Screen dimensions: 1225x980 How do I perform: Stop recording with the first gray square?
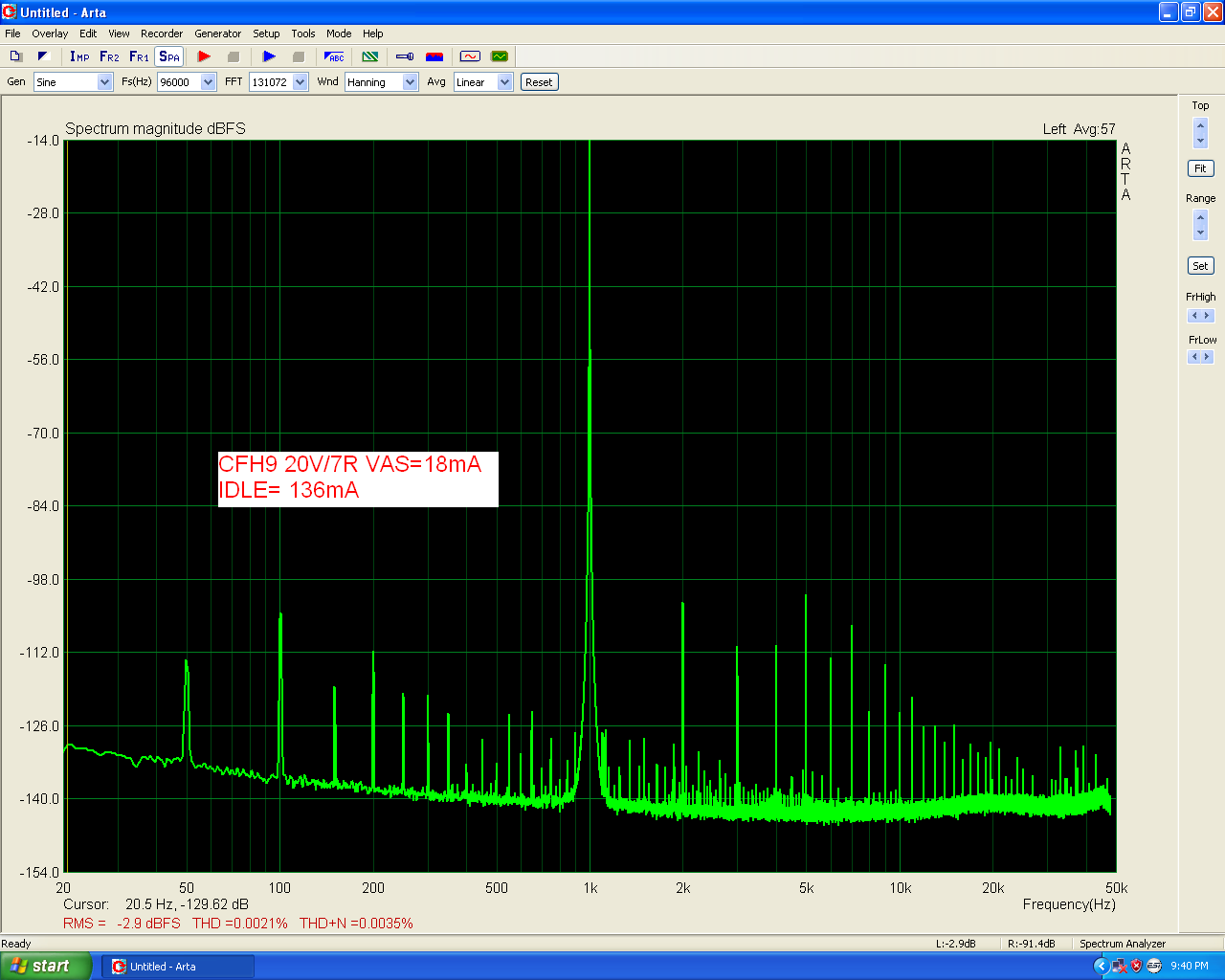233,56
